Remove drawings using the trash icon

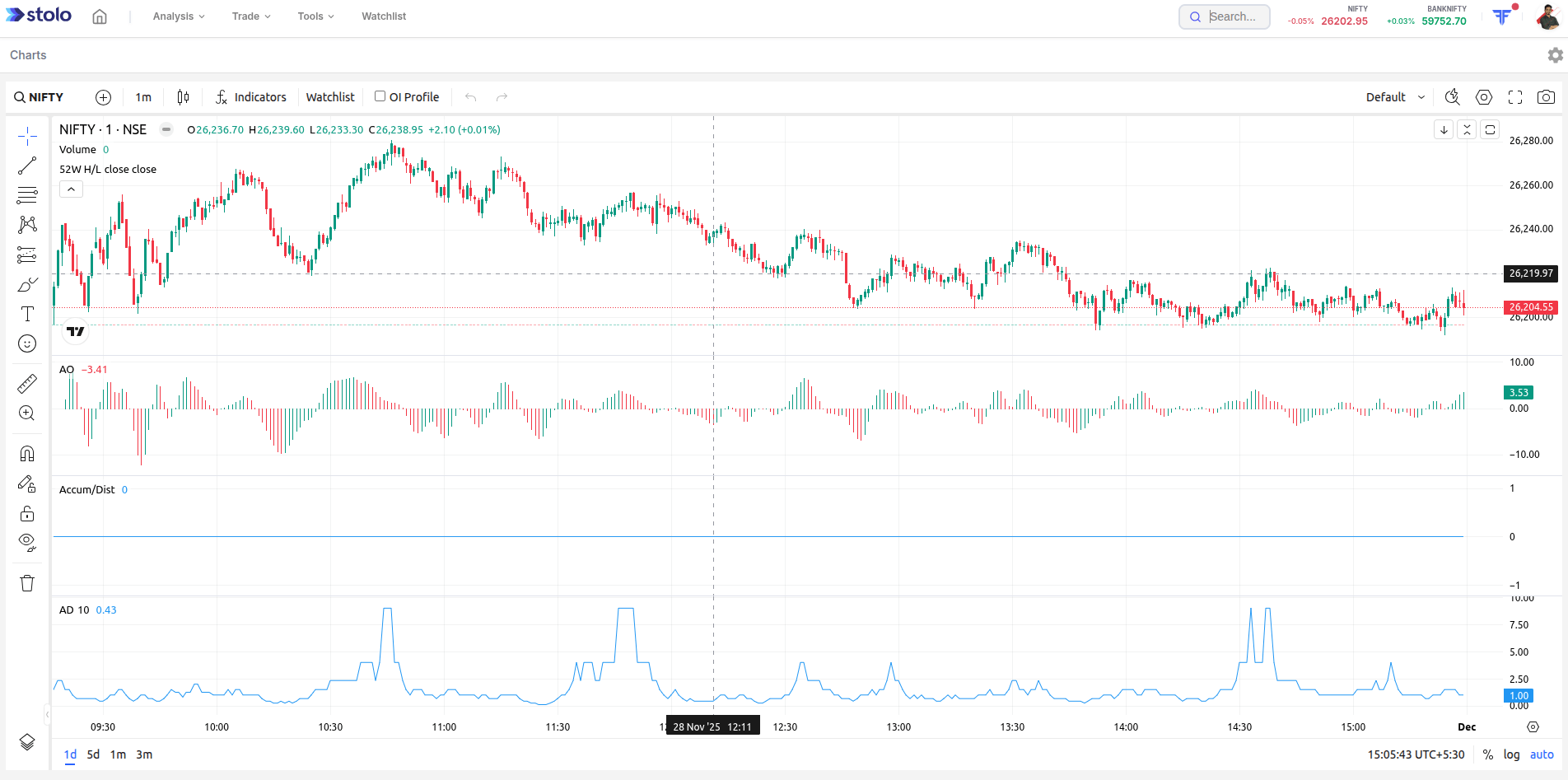27,583
